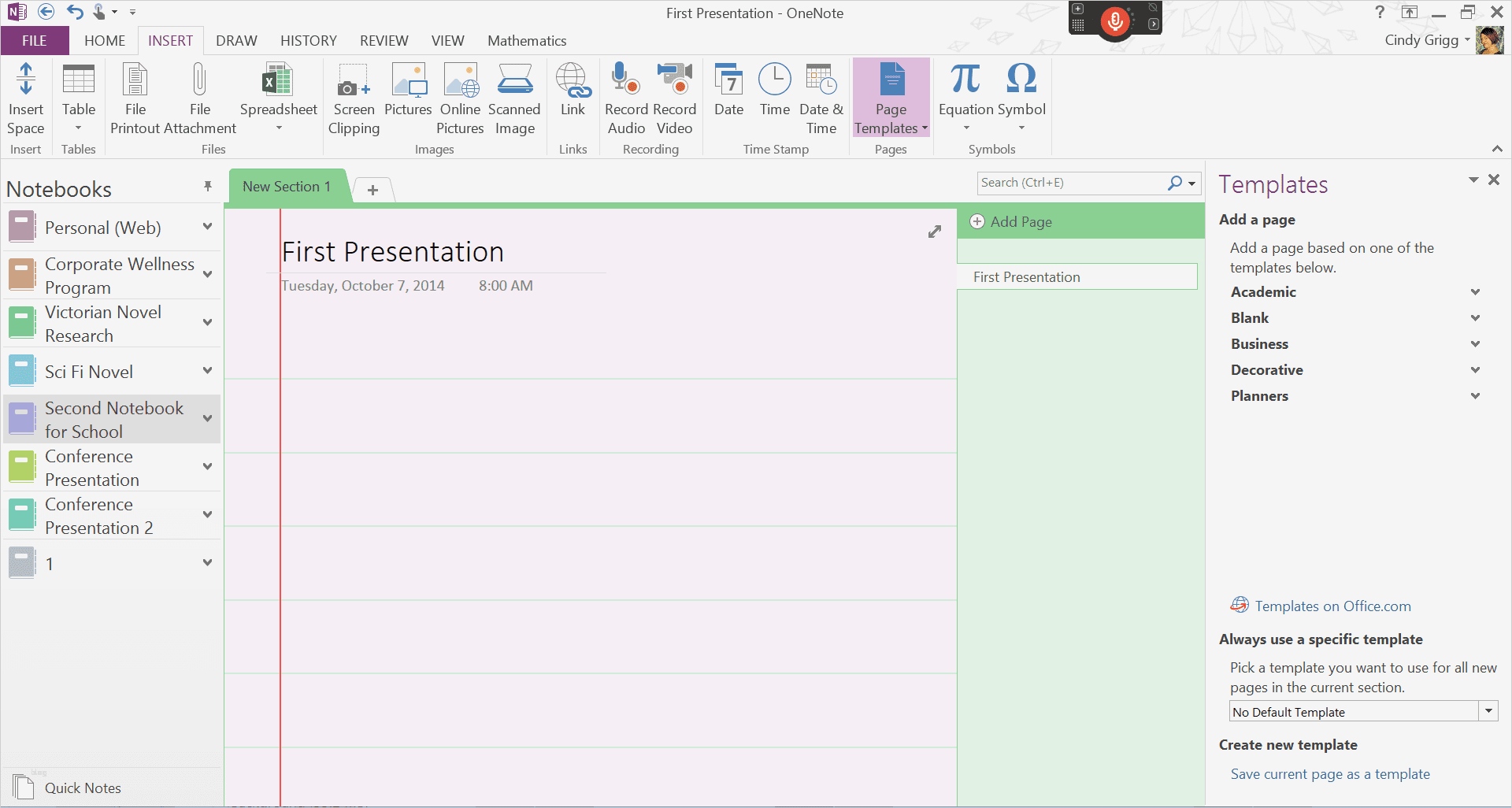1512x808 pixels.
Task: Open the Table insert tool
Action: tap(79, 98)
